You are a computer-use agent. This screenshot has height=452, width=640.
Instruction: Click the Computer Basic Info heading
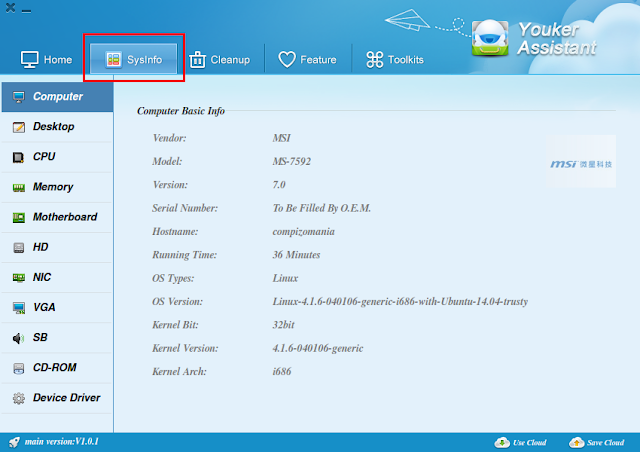[x=181, y=111]
